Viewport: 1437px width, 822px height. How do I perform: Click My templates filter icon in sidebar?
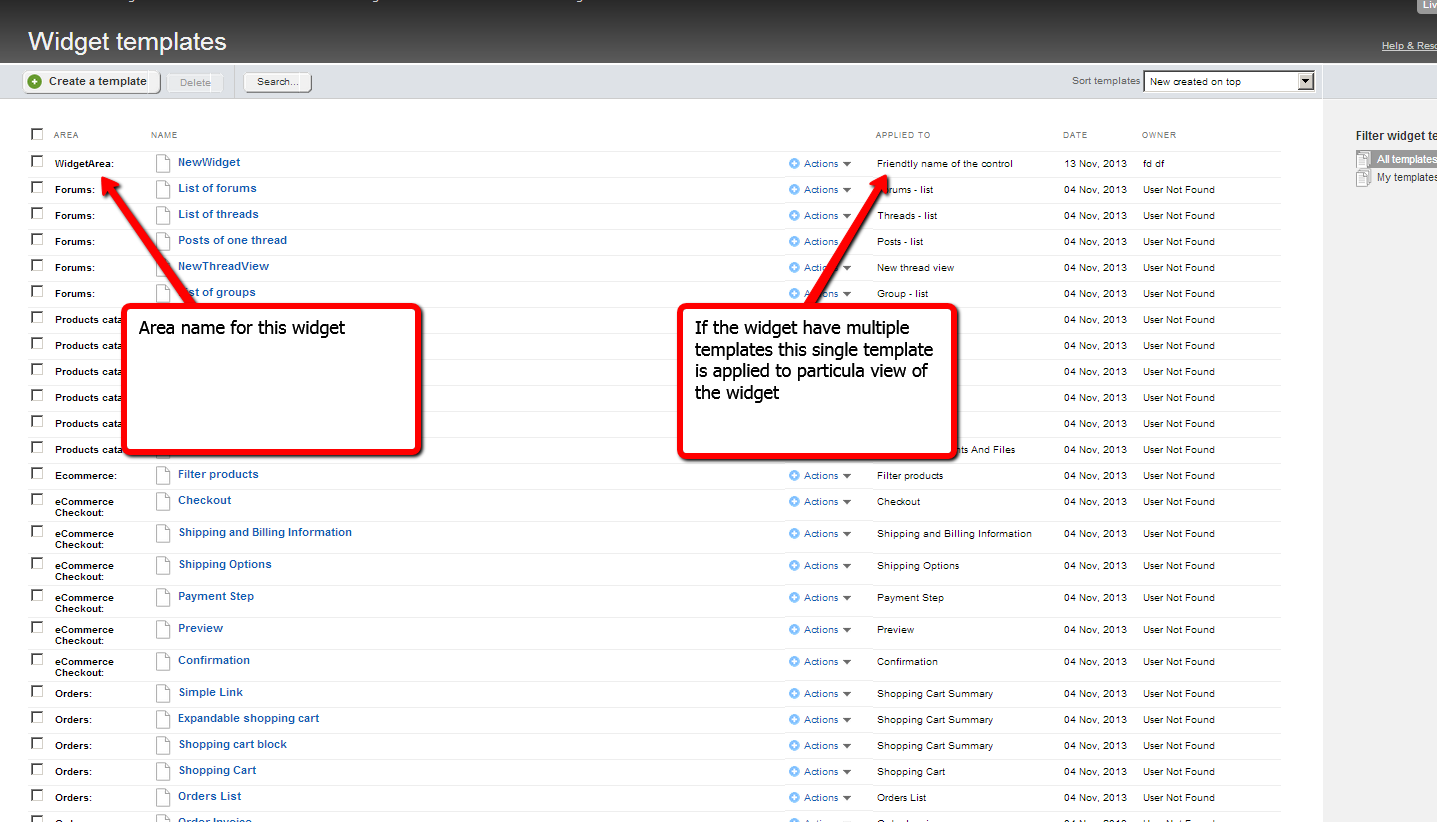(1363, 178)
